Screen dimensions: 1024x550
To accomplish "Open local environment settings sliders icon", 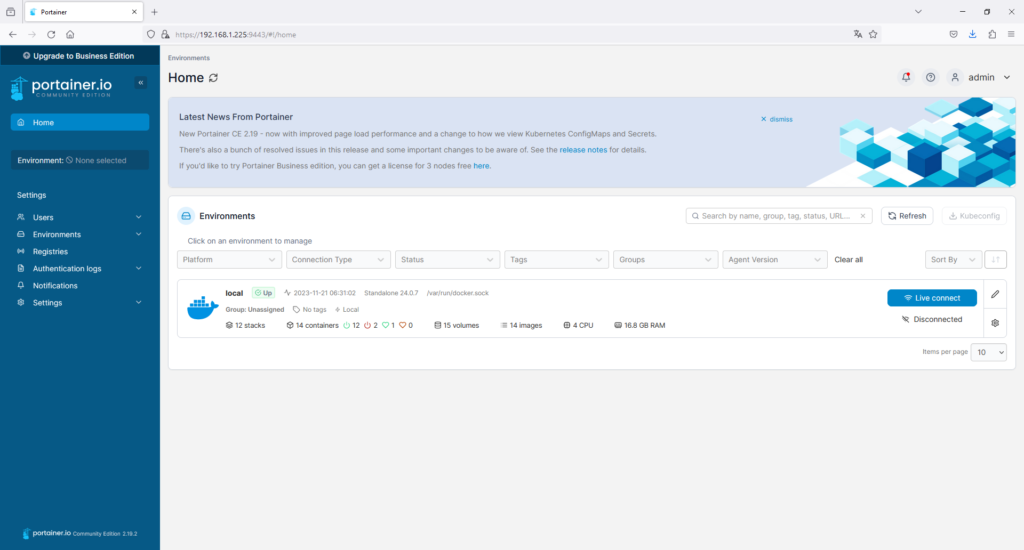I will point(995,323).
